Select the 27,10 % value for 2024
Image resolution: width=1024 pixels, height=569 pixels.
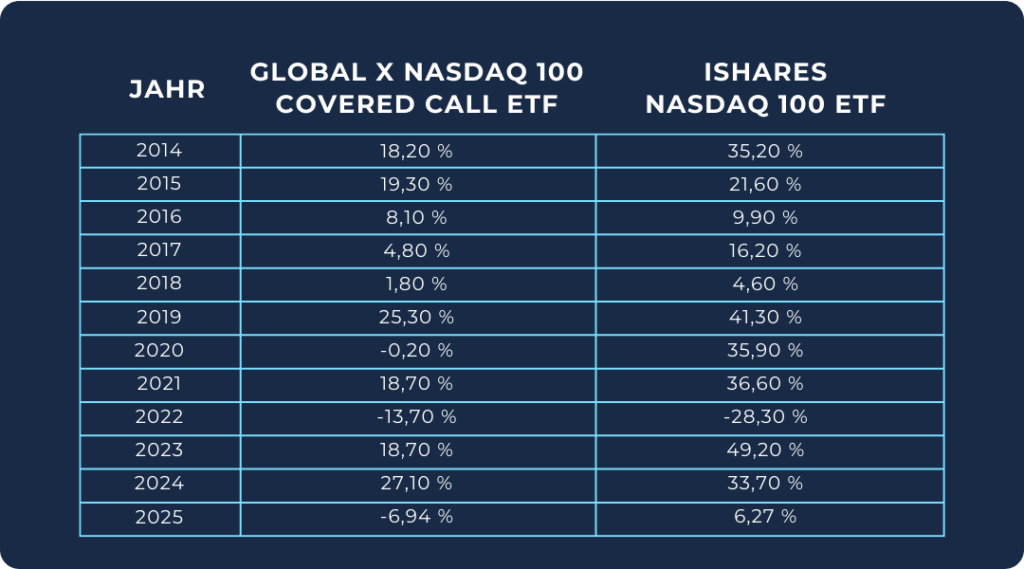coord(418,484)
